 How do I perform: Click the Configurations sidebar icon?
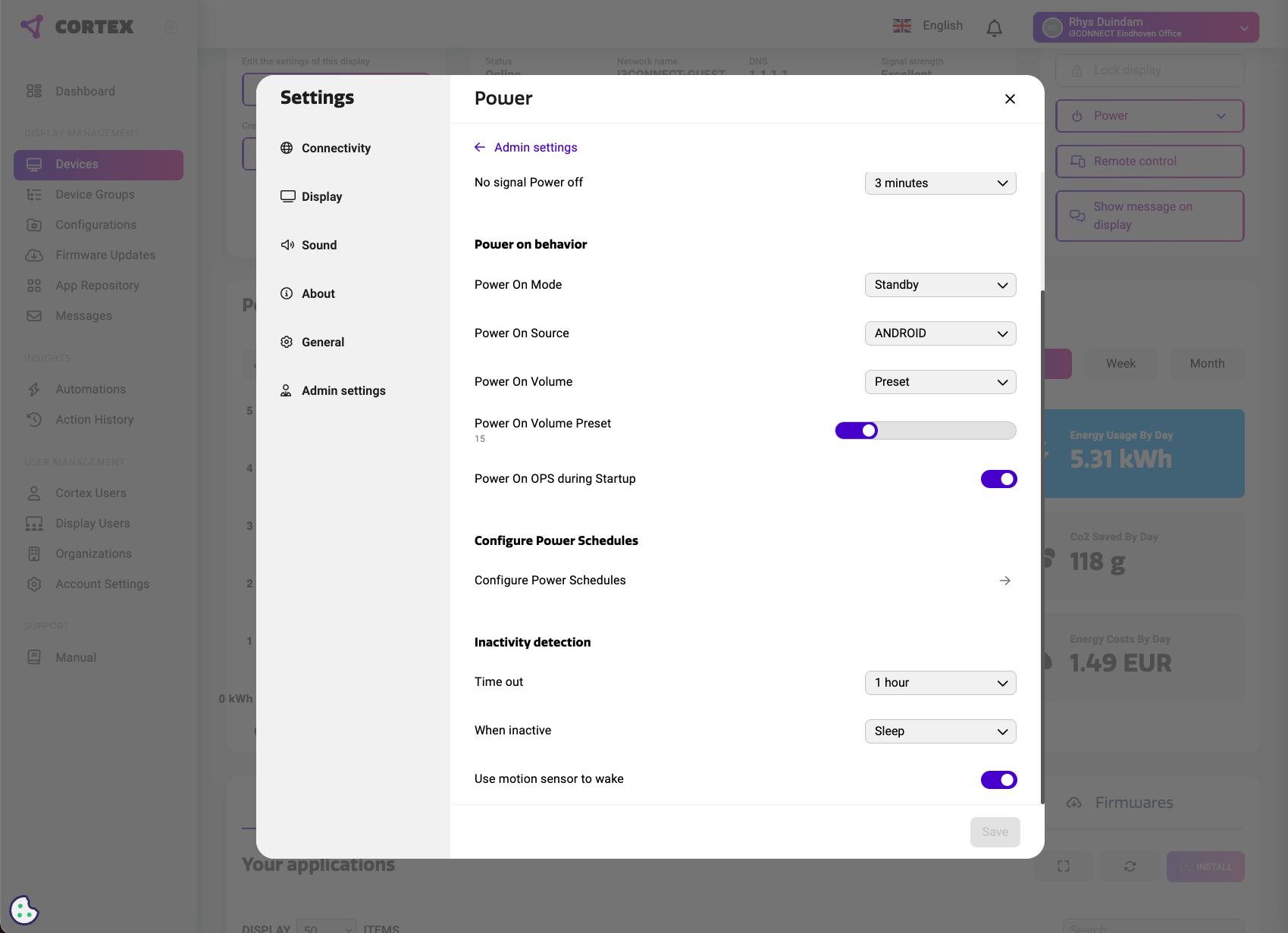click(x=34, y=225)
